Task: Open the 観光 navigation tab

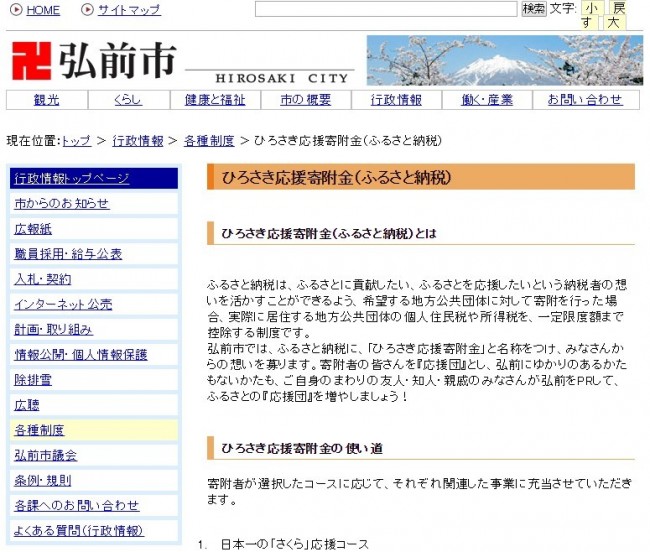Action: coord(46,100)
